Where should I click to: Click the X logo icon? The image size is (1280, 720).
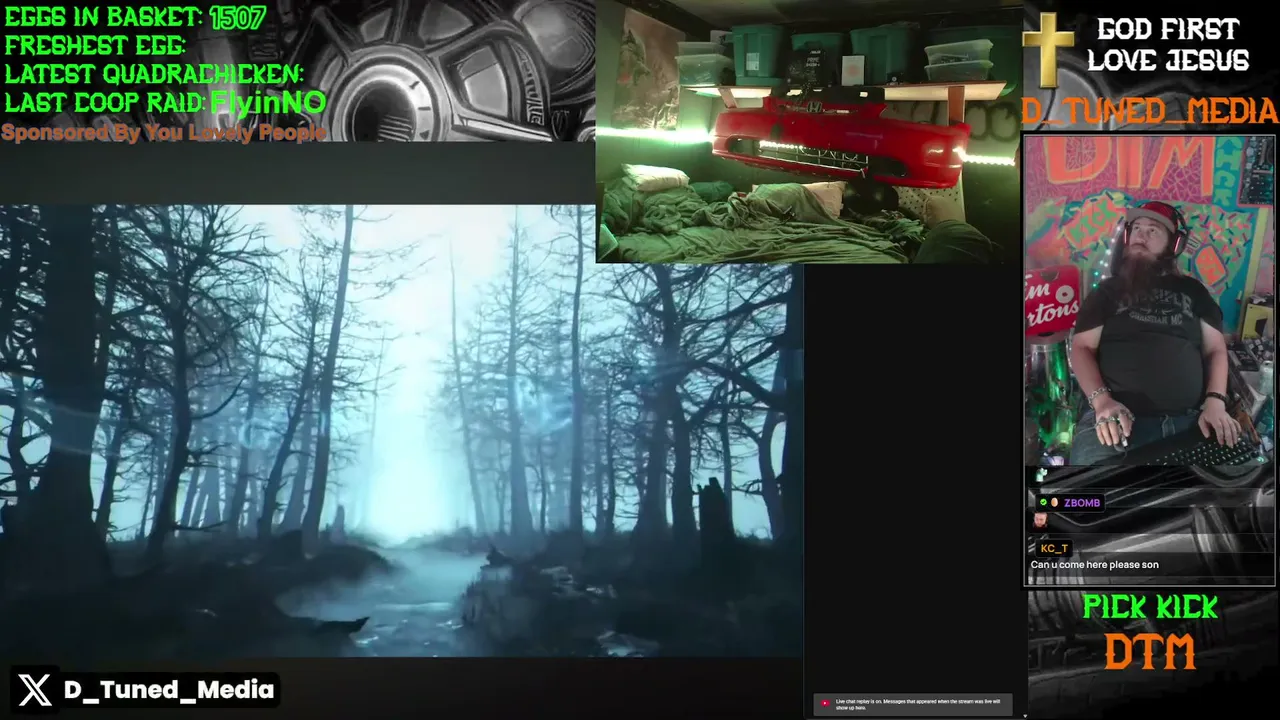click(35, 690)
